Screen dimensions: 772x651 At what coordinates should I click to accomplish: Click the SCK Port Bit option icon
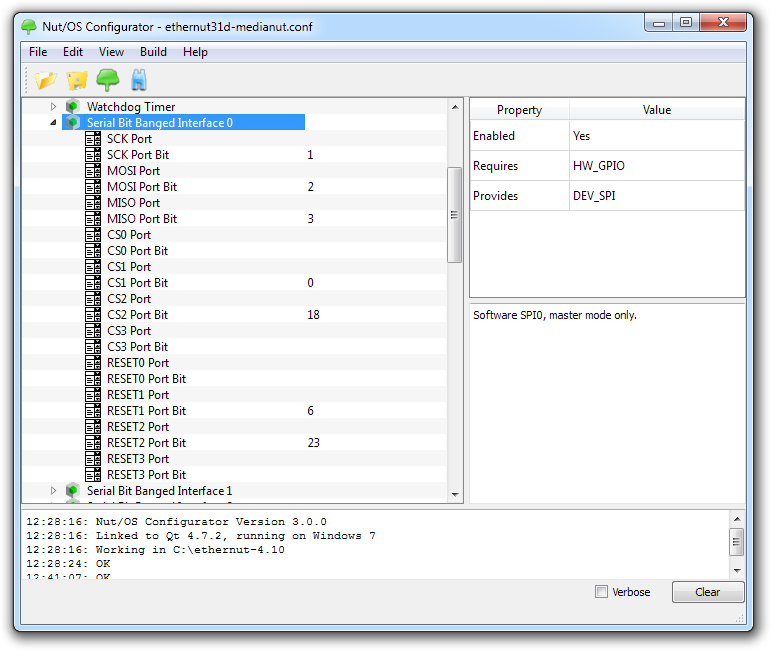pos(93,155)
